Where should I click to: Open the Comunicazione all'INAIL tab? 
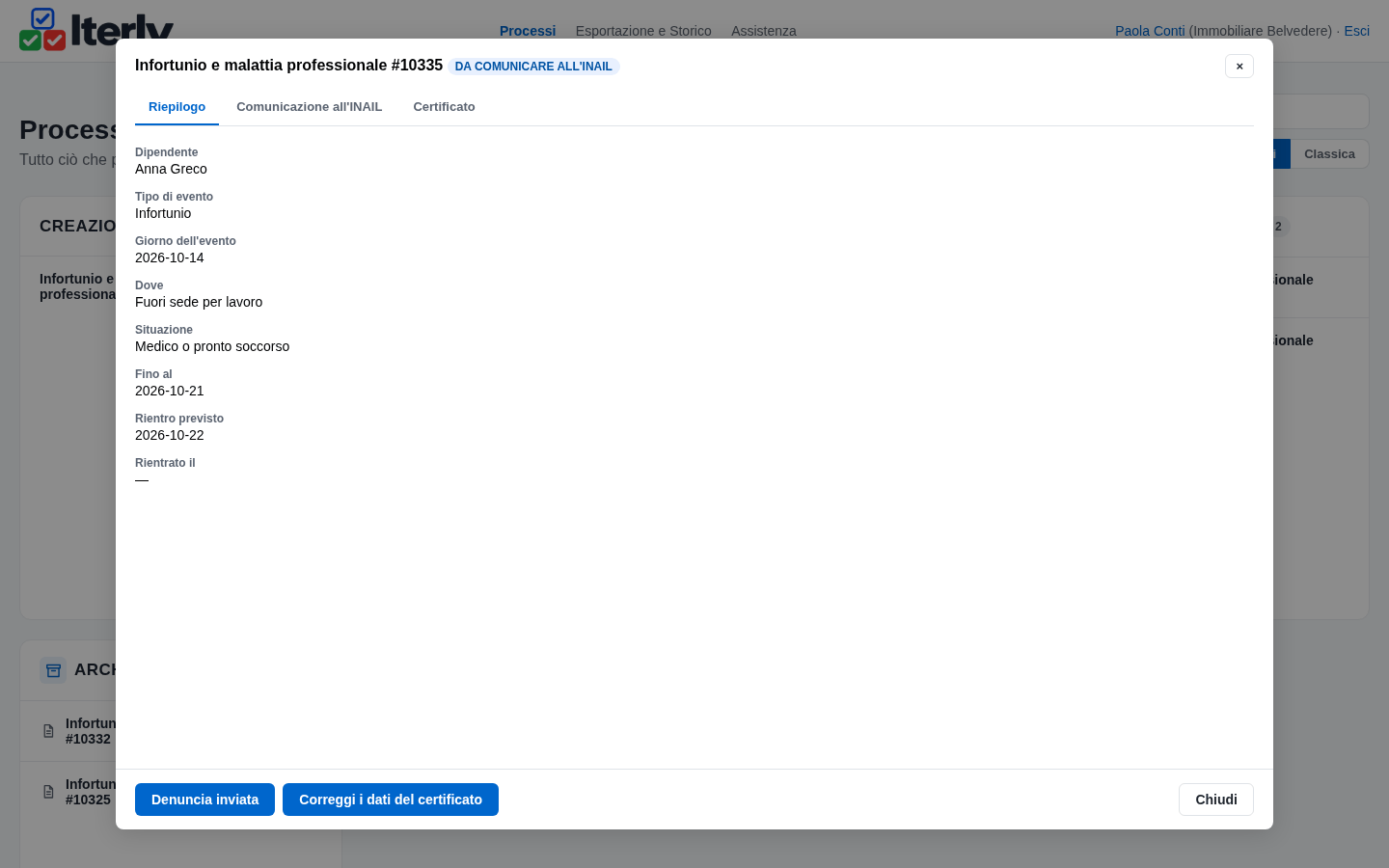pyautogui.click(x=309, y=107)
